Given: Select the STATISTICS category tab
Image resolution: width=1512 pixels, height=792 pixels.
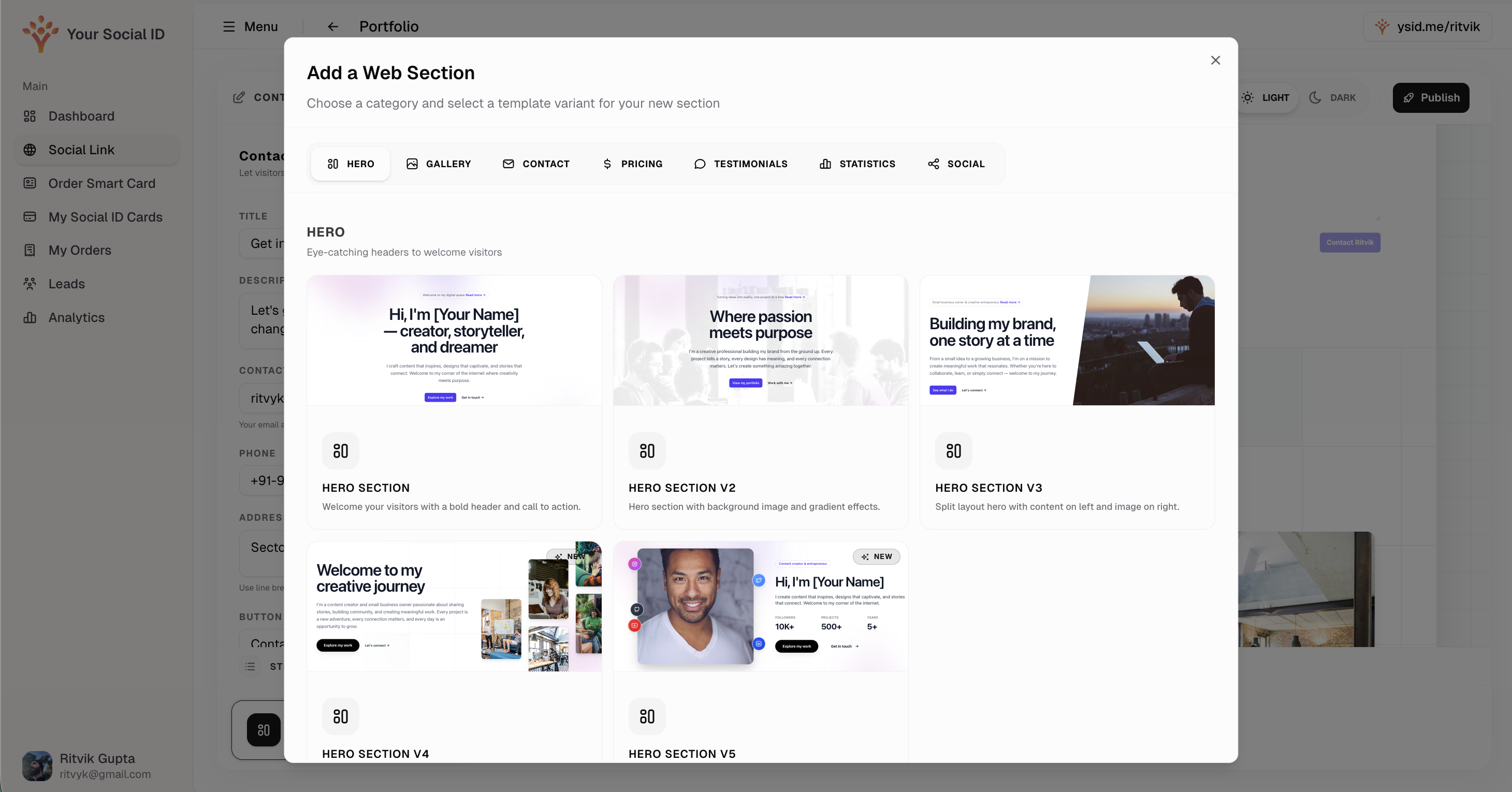Looking at the screenshot, I should 856,164.
